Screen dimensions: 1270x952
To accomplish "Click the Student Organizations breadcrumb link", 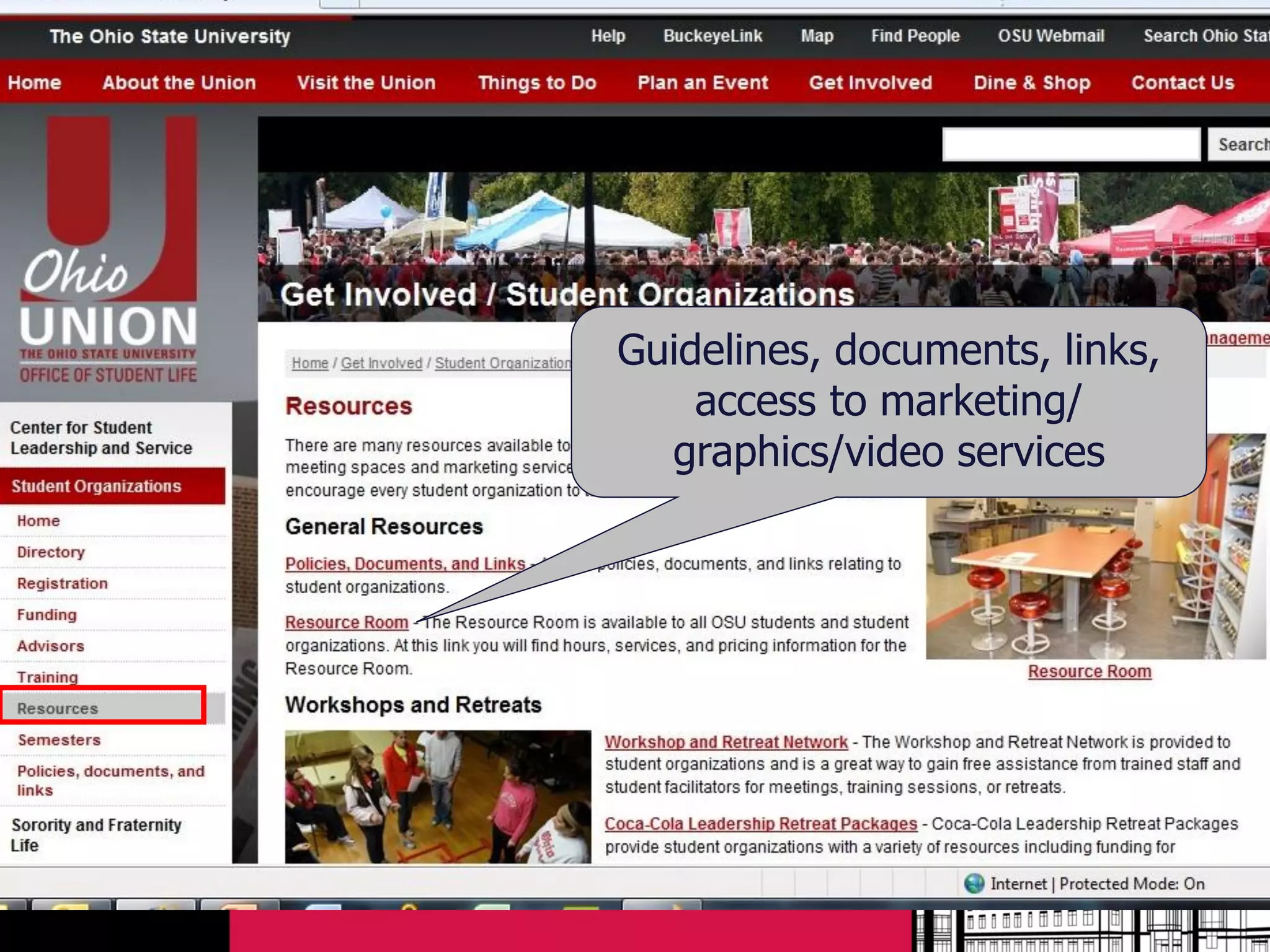I will click(x=503, y=363).
